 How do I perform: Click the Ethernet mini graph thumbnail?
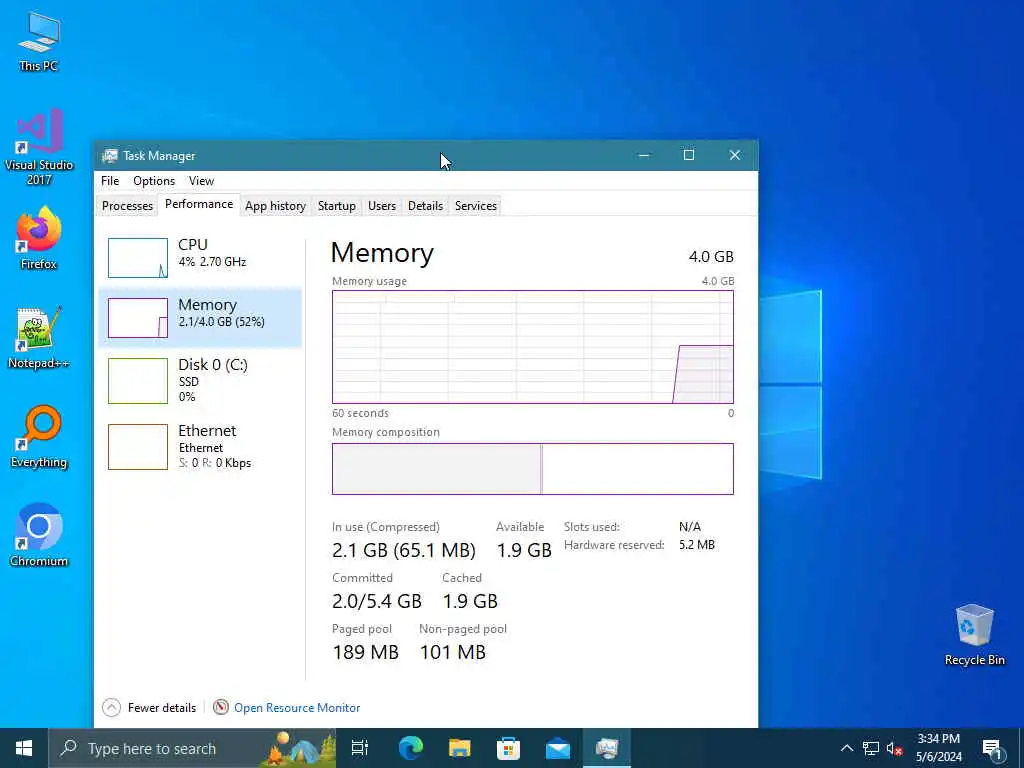[138, 447]
